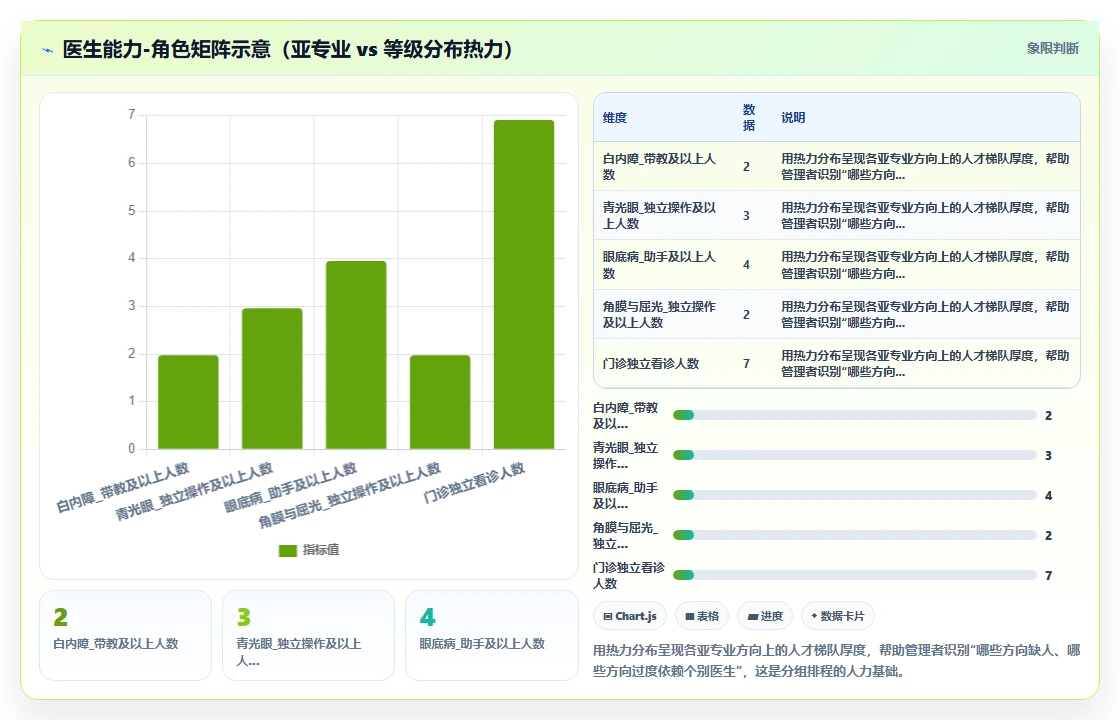Viewport: 1120px width, 720px height.
Task: Click the 白内障_带教及以上人数 x-axis label
Action: coord(123,488)
